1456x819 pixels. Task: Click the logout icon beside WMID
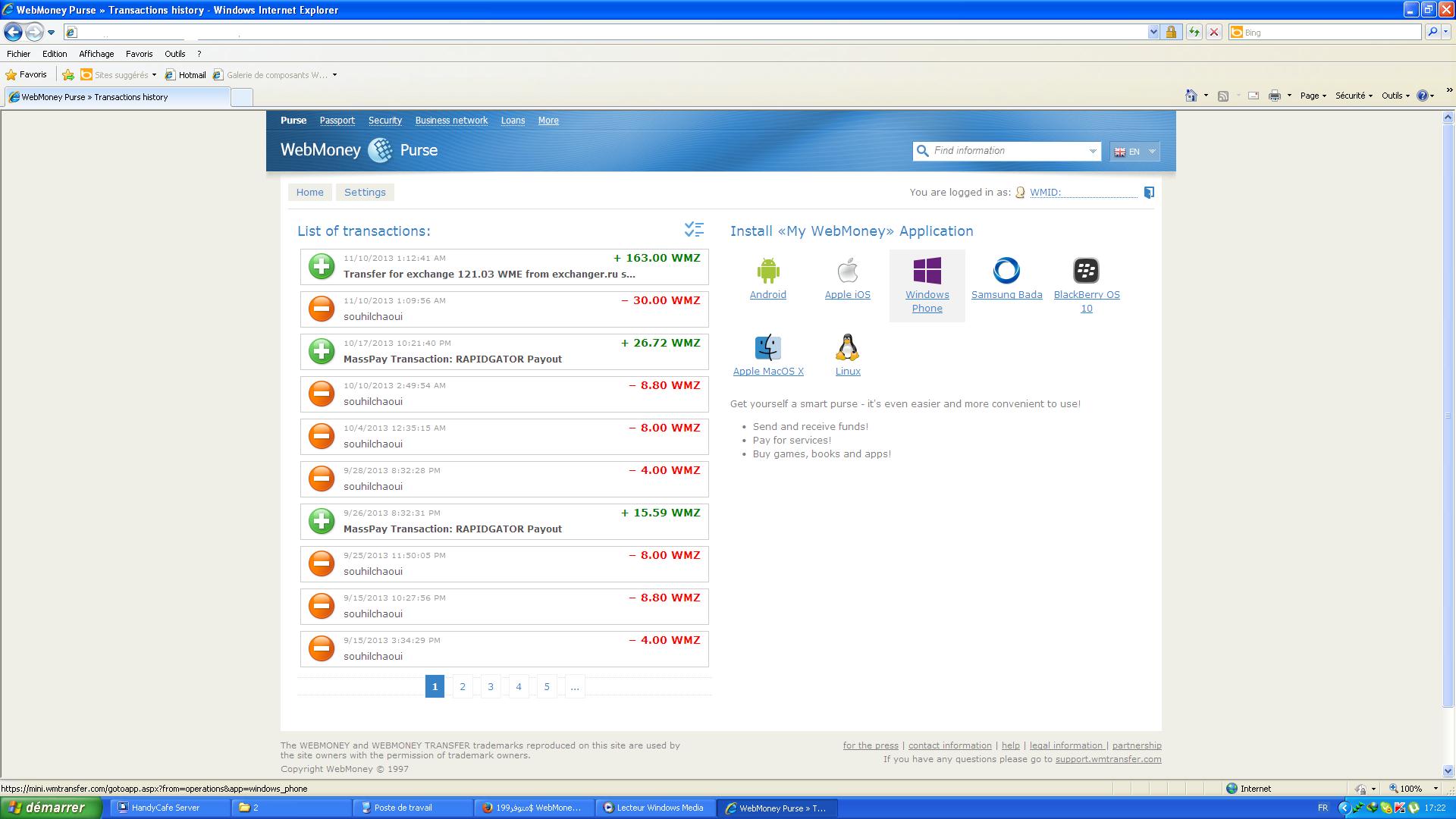tap(1149, 193)
